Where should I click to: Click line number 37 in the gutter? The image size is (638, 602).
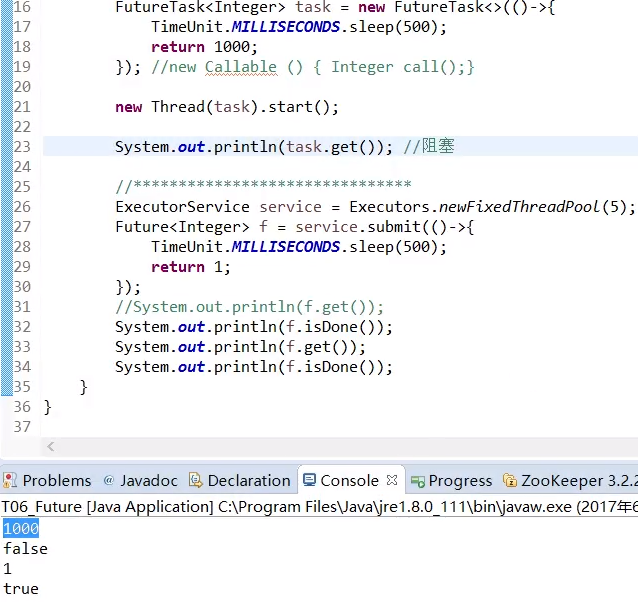coord(22,426)
